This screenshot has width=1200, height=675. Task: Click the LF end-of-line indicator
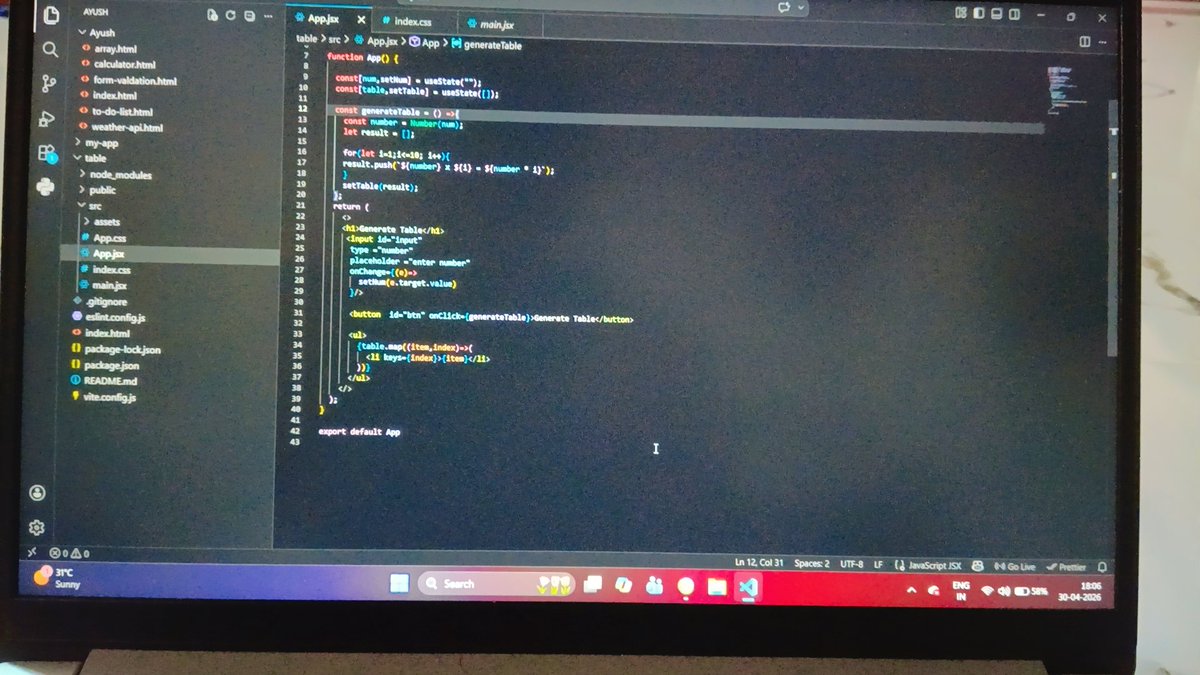click(878, 564)
